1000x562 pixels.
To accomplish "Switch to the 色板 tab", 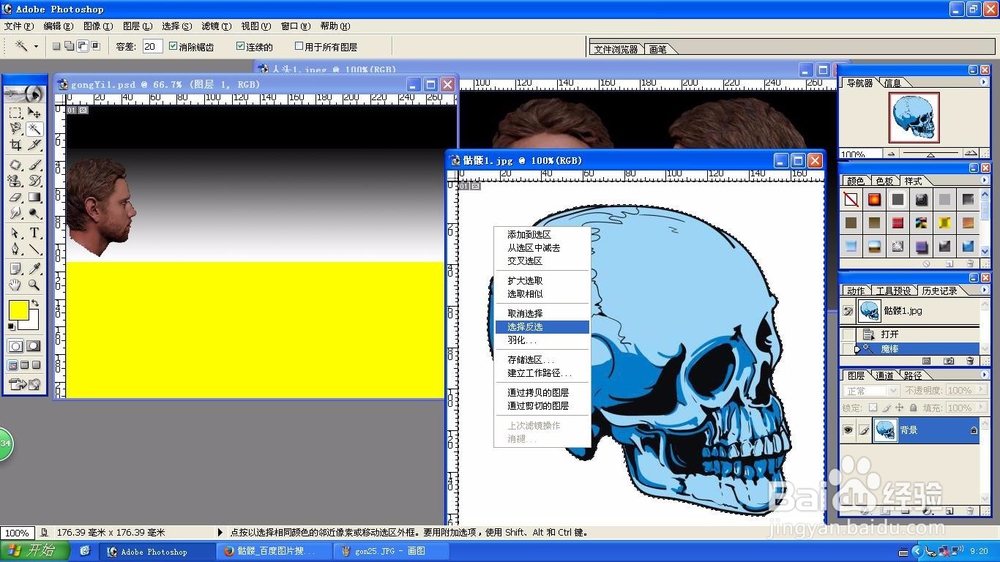I will [x=884, y=181].
